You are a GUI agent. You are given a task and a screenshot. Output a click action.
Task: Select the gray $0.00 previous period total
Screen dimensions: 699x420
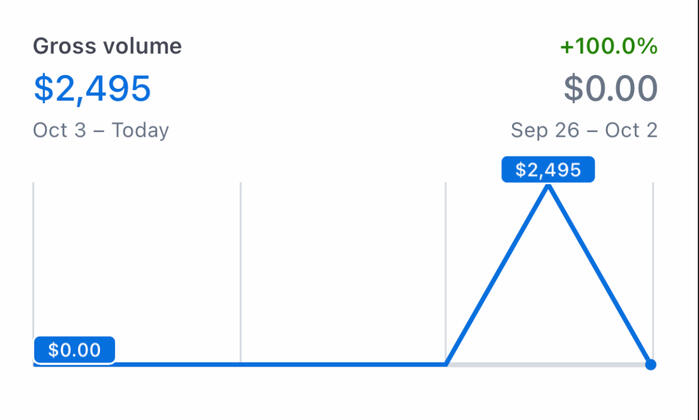click(610, 88)
